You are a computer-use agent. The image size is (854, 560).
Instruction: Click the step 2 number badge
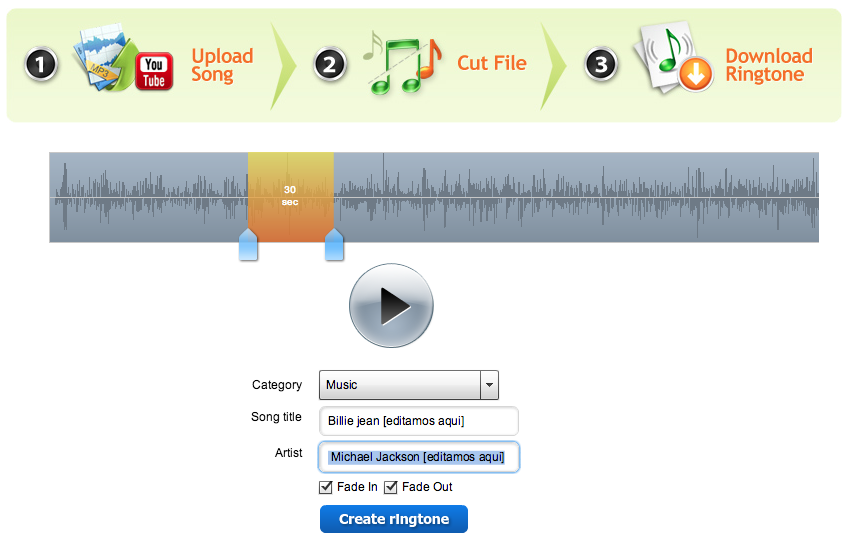(330, 65)
